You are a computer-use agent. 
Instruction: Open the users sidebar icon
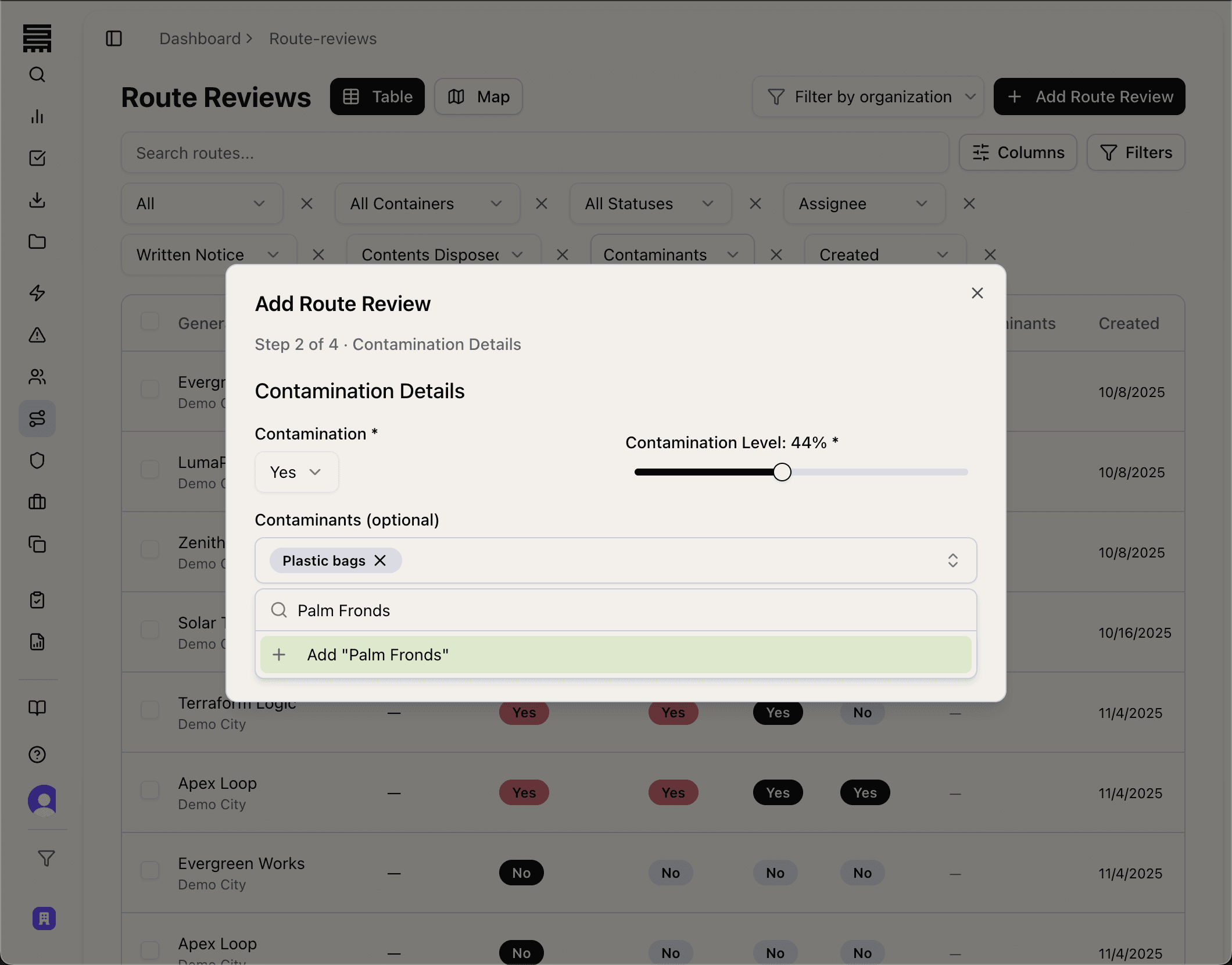(x=37, y=377)
